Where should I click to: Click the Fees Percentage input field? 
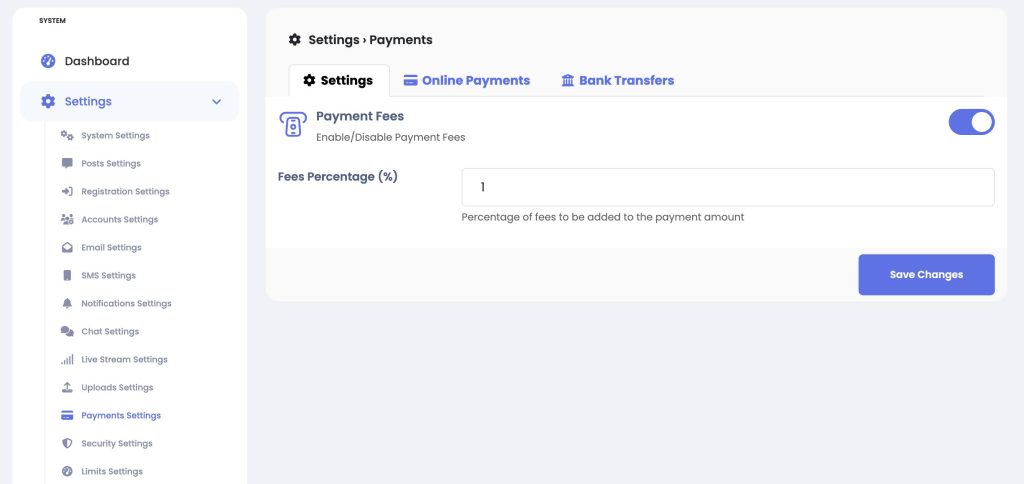(x=728, y=187)
